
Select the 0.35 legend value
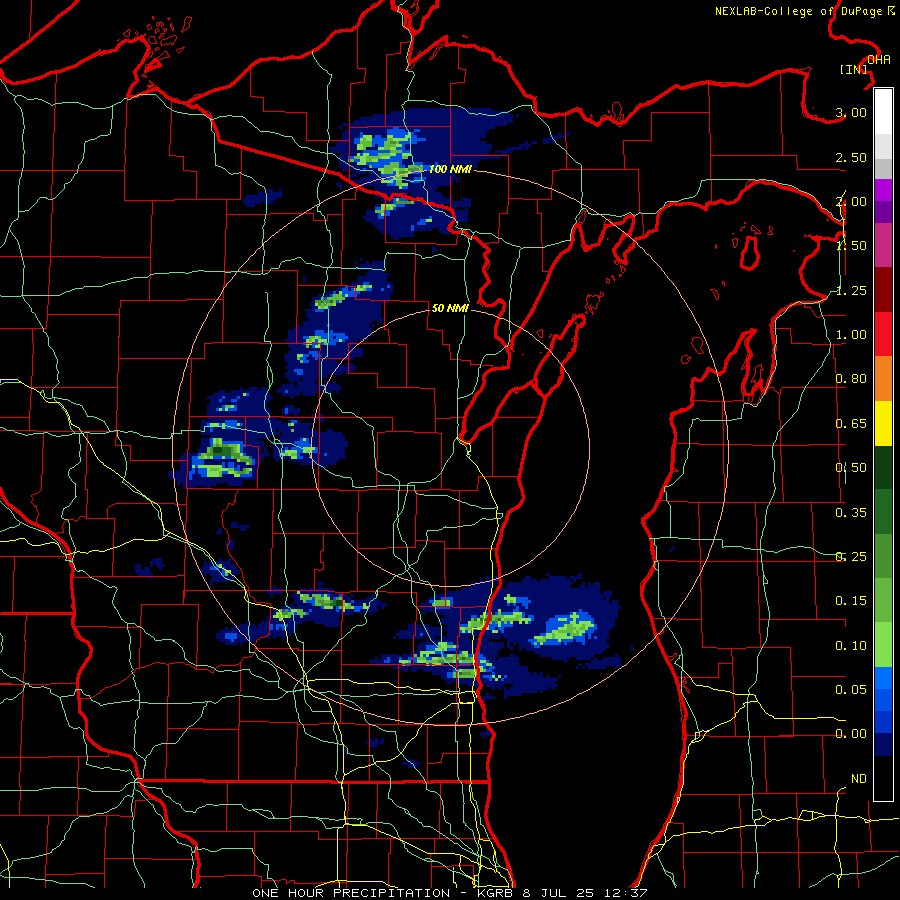pos(851,513)
